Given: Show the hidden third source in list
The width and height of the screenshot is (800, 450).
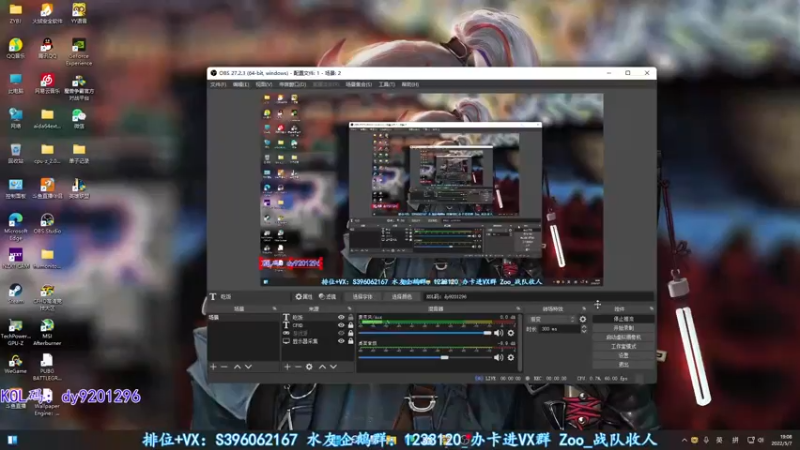Looking at the screenshot, I should (x=341, y=333).
